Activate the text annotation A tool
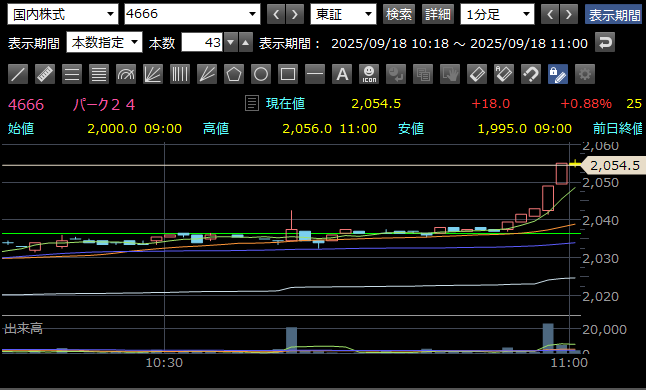Screen dimensions: 646x390 tap(342, 74)
